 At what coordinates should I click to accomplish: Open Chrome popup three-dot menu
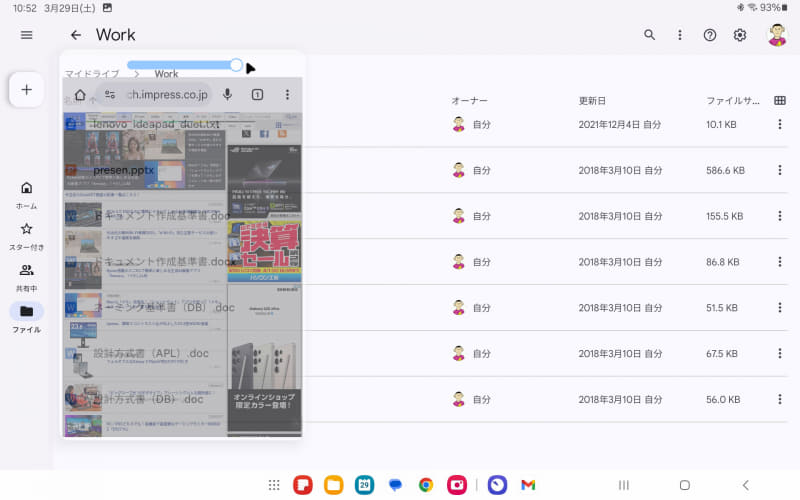[287, 95]
